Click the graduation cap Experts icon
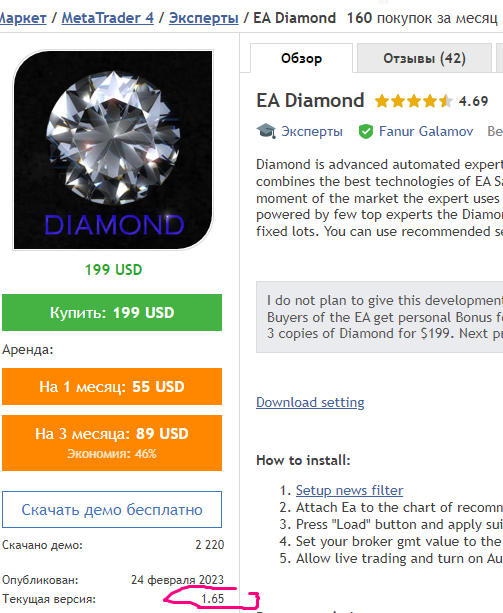The image size is (503, 613). click(267, 131)
